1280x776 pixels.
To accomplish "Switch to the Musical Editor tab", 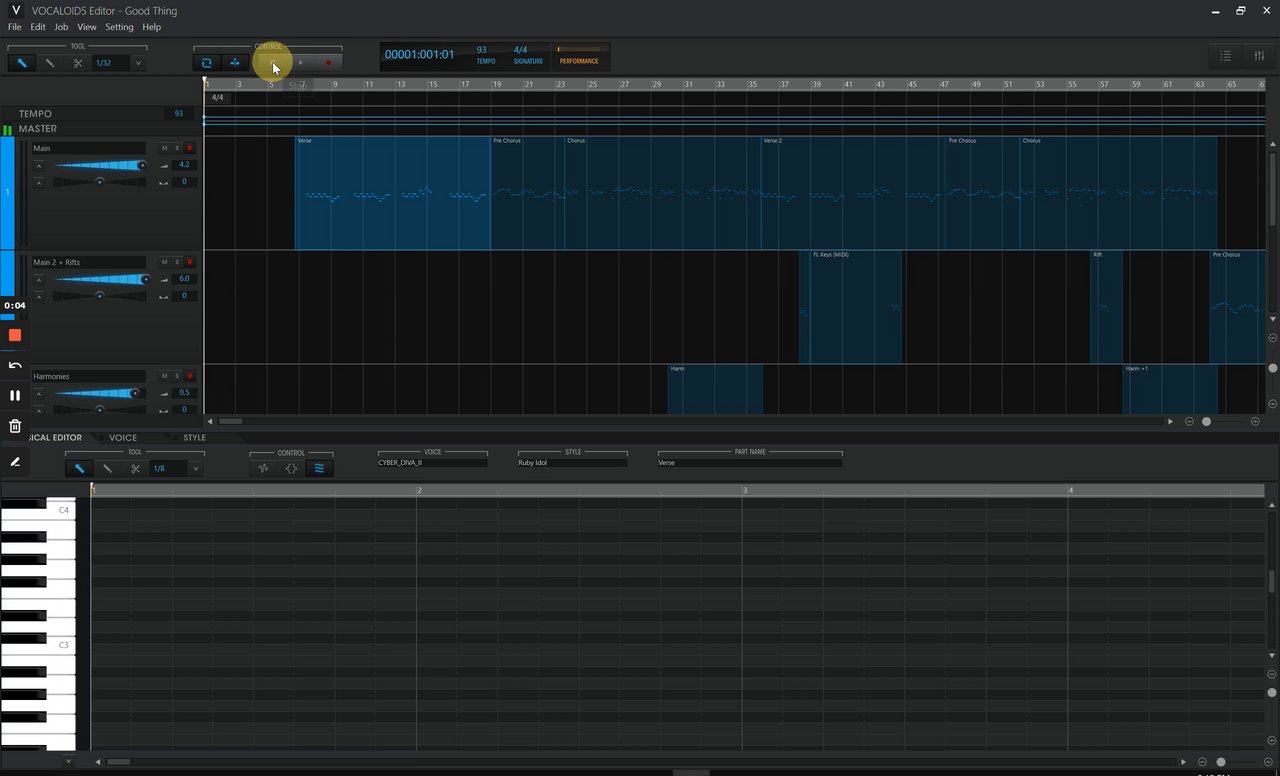I will 55,438.
